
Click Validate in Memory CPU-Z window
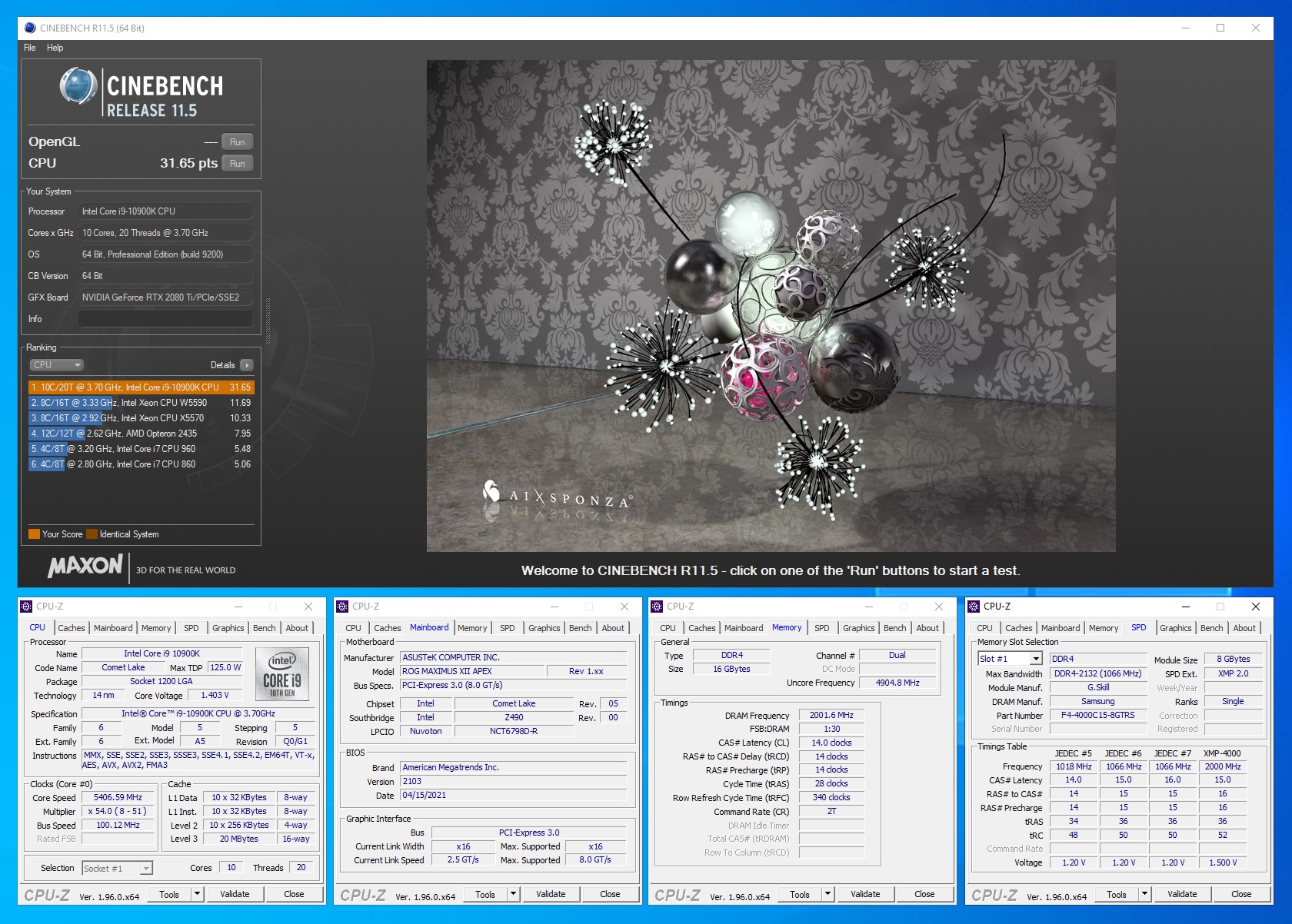coord(865,894)
